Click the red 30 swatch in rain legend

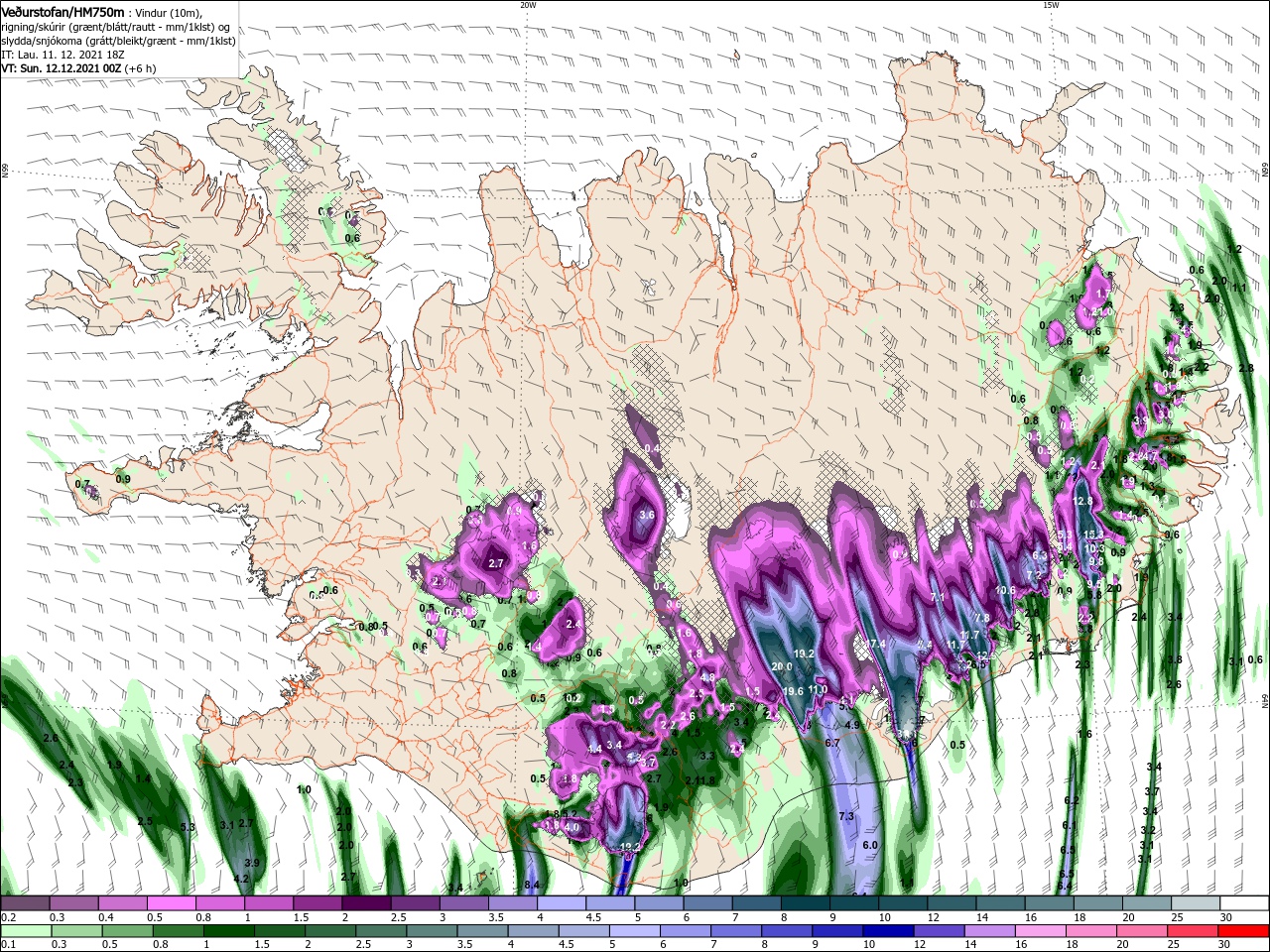coord(1244,930)
